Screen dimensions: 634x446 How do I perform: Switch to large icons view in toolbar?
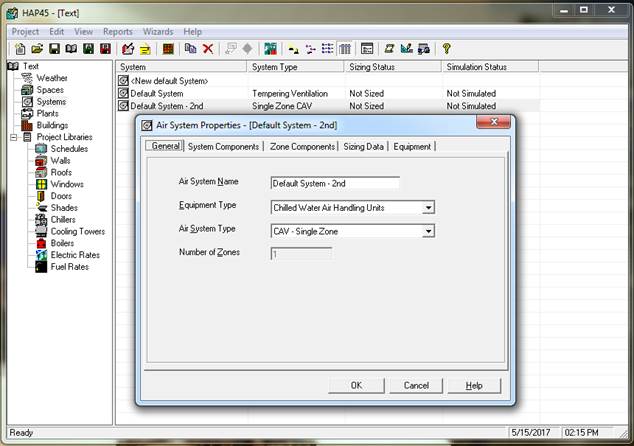294,49
